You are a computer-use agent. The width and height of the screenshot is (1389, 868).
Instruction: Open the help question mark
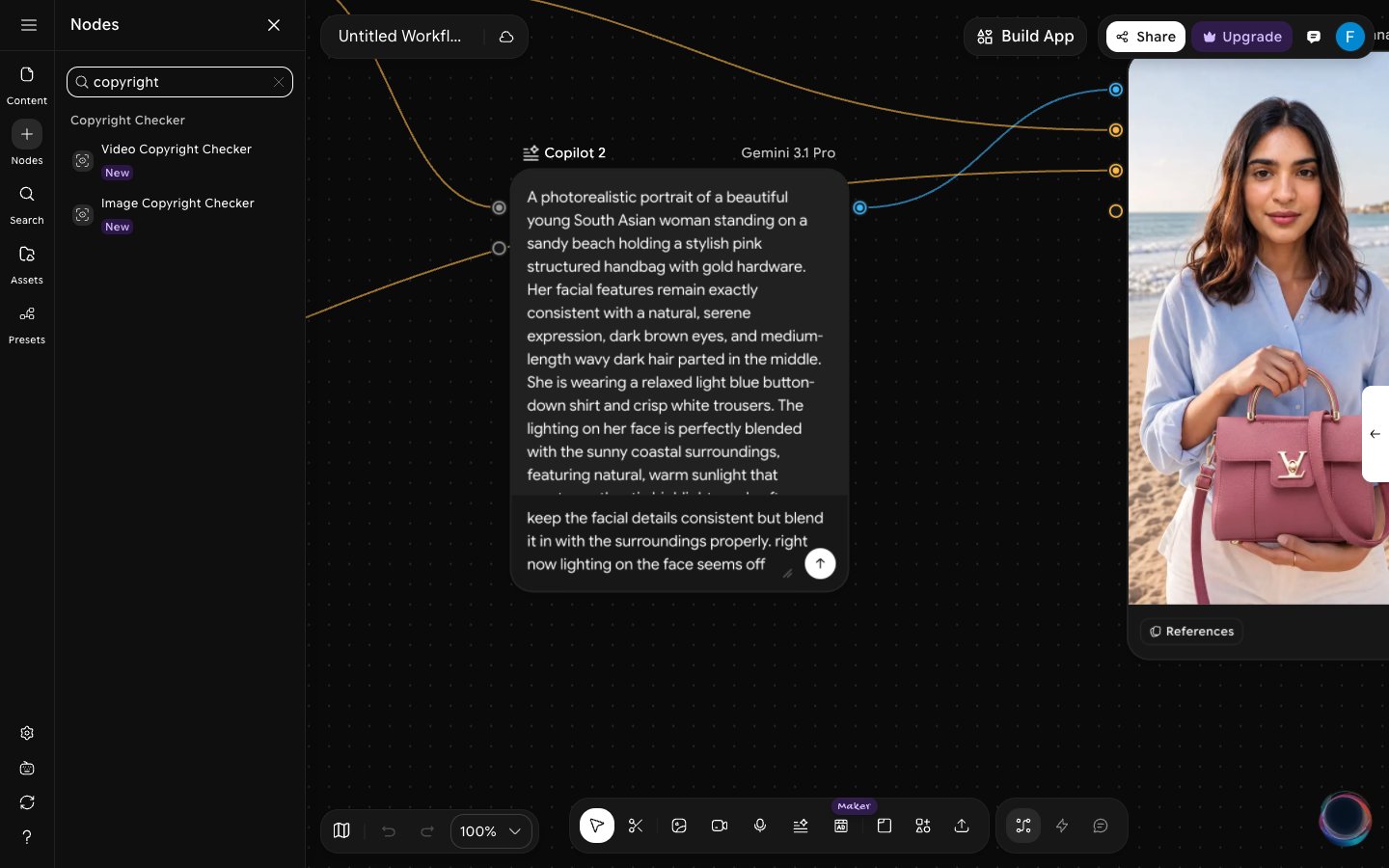27,837
